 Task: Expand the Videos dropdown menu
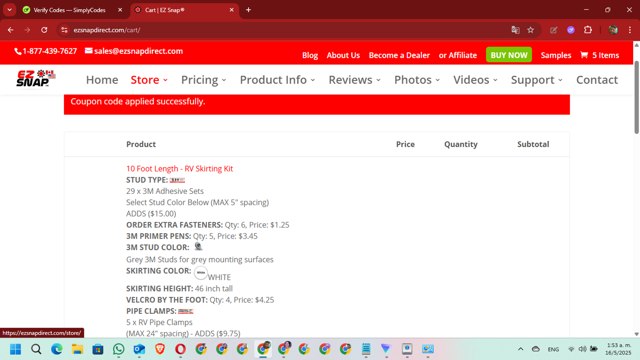point(475,80)
